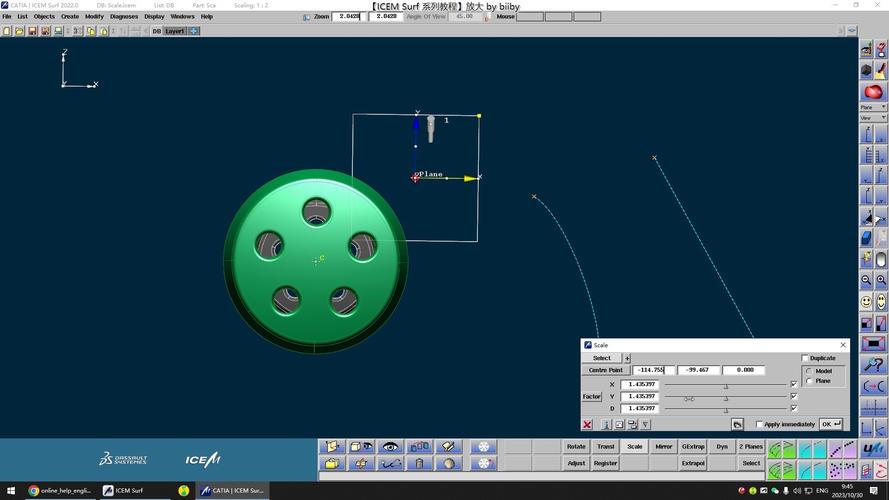The height and width of the screenshot is (500, 889).
Task: Click the red question mark help icon
Action: 880,50
